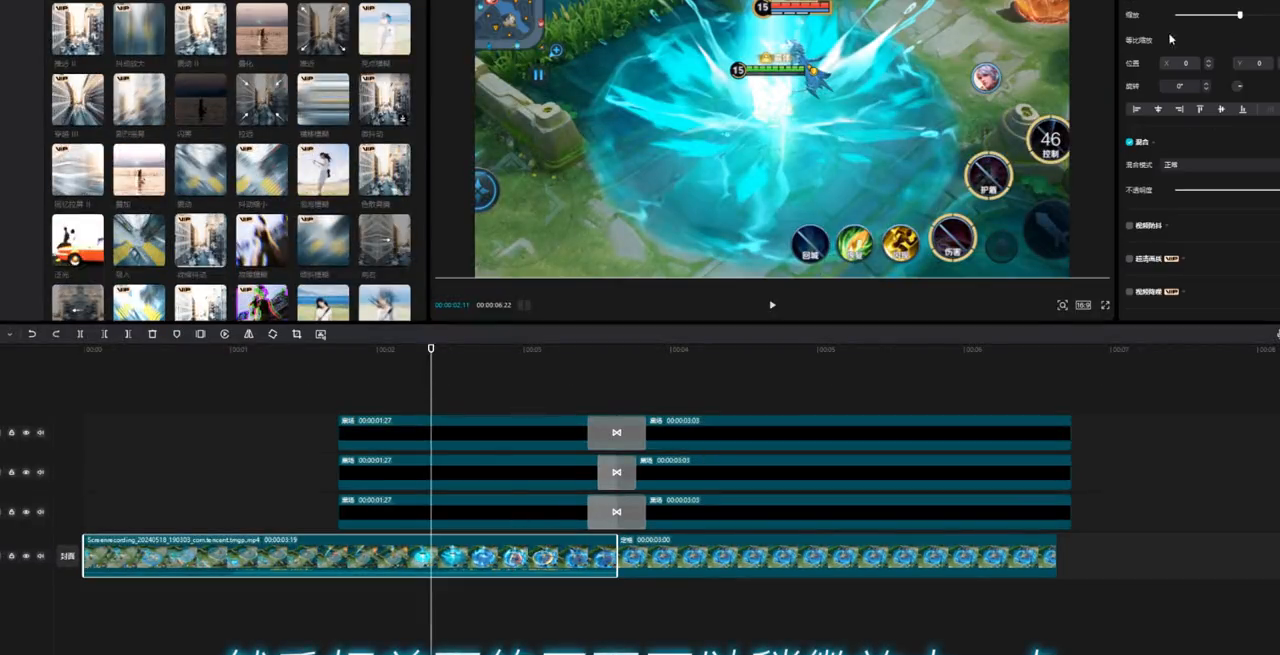
Task: Reverse the clip with the circular play icon
Action: (x=225, y=334)
